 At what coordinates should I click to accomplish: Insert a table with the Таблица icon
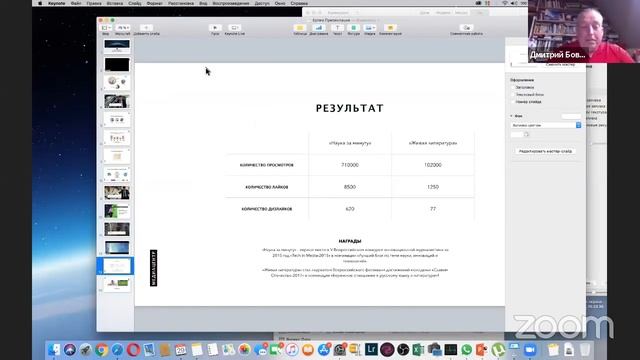point(300,28)
